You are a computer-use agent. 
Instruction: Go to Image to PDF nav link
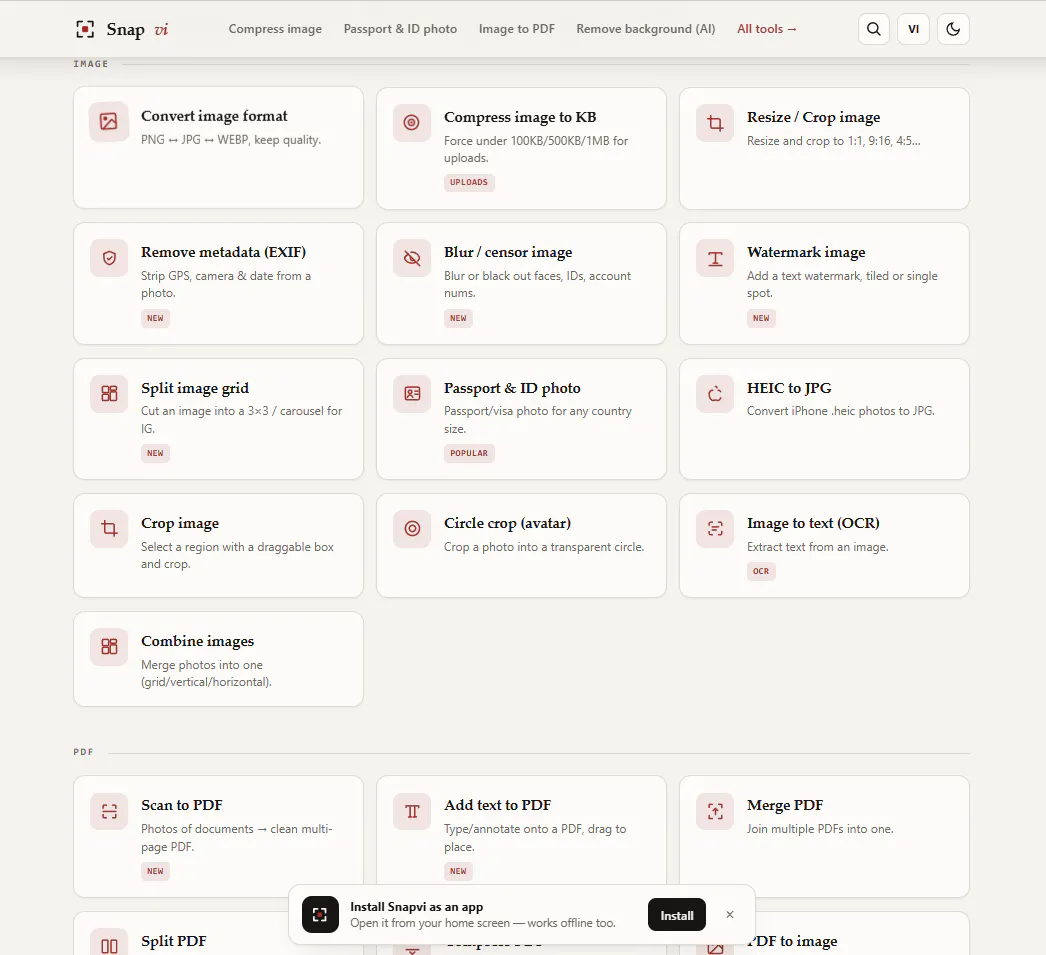coord(517,29)
